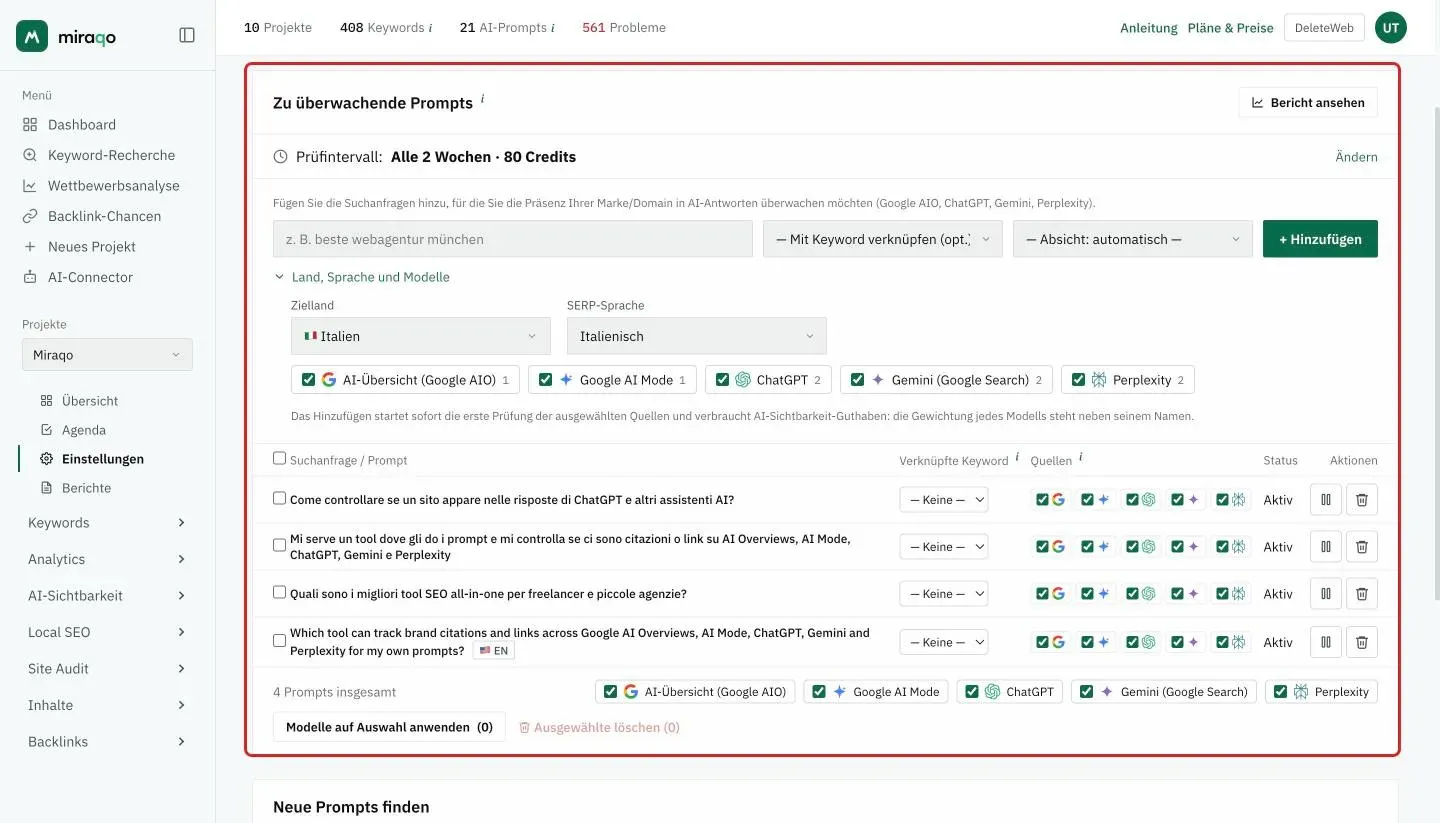Pause the 'Come controllare' prompt

1326,499
